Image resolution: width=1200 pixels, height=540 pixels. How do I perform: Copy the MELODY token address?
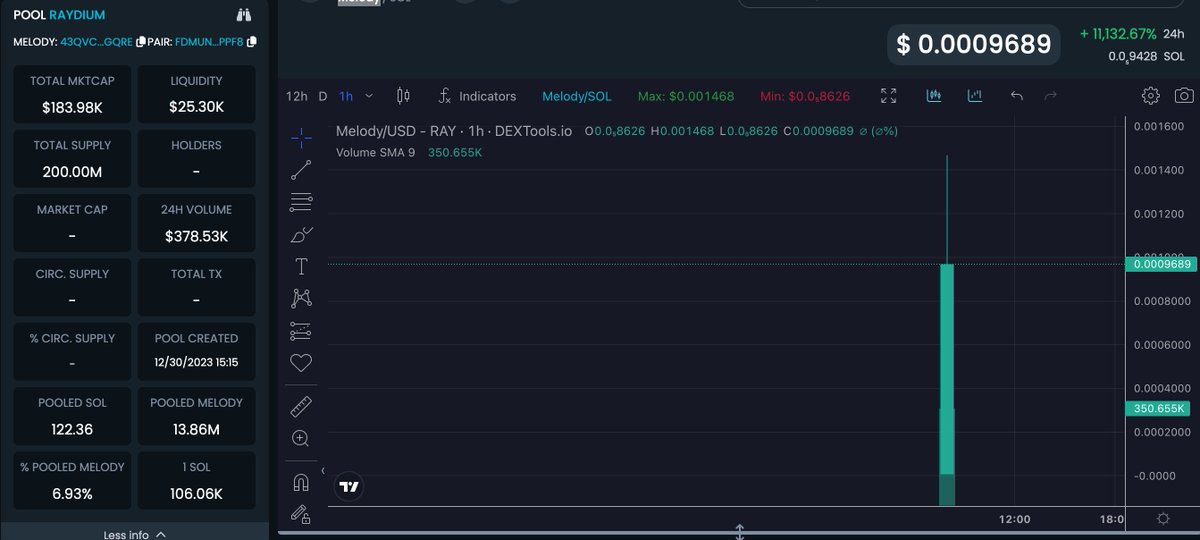(141, 42)
